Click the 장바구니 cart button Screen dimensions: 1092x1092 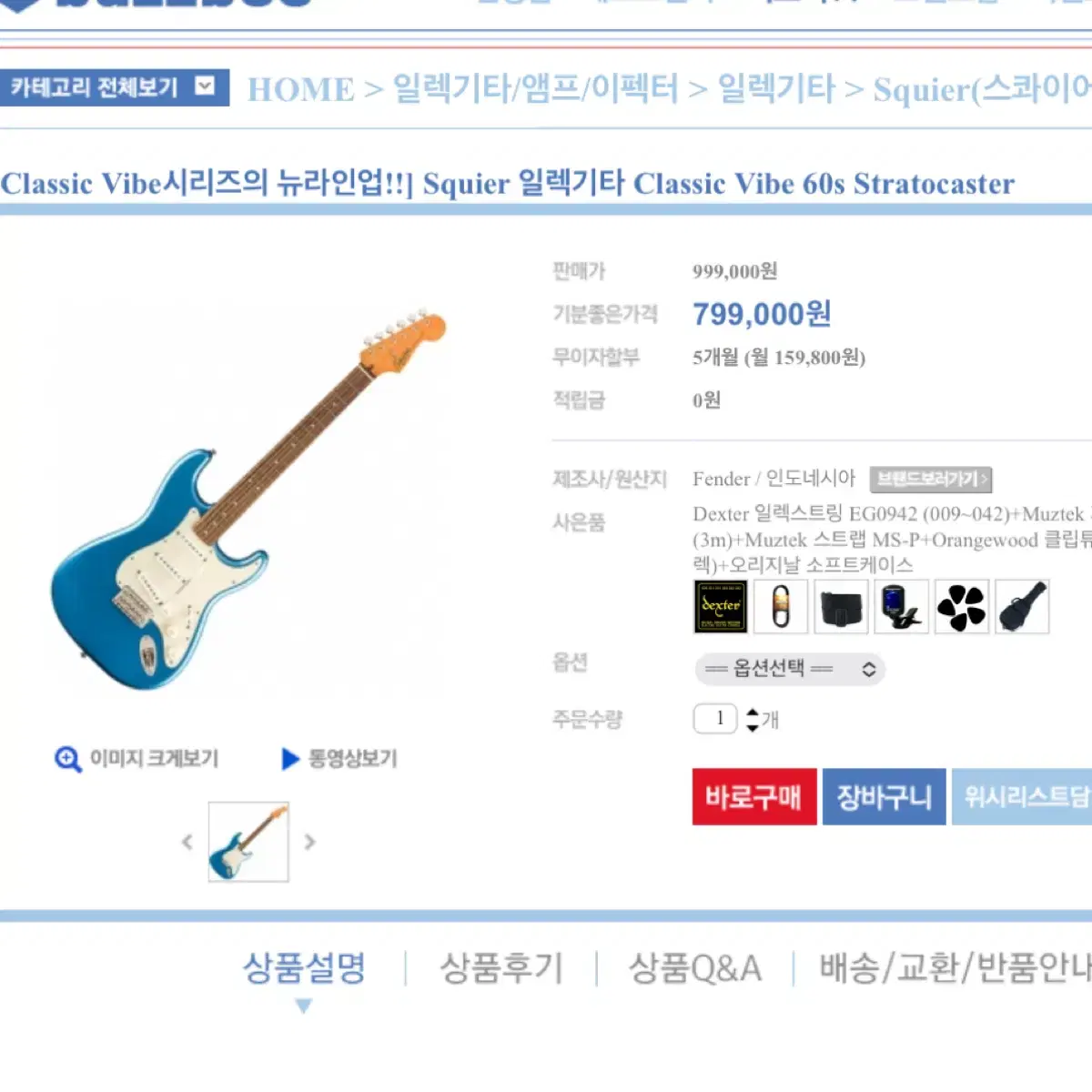coord(885,797)
